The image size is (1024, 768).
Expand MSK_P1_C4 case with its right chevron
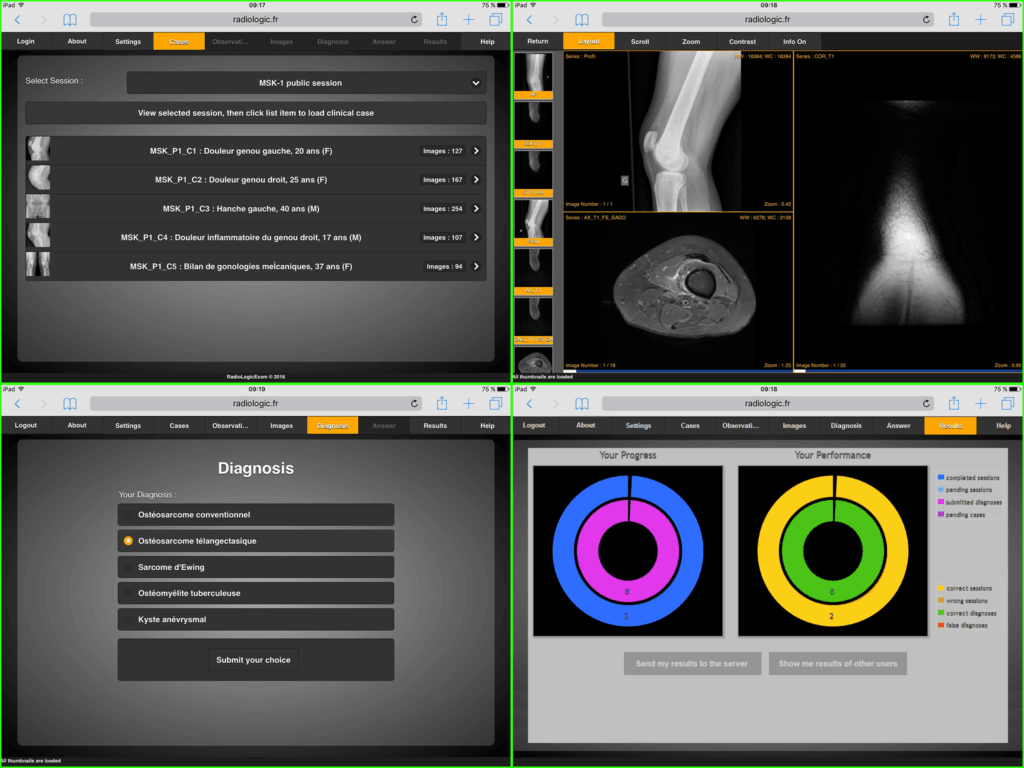[476, 238]
